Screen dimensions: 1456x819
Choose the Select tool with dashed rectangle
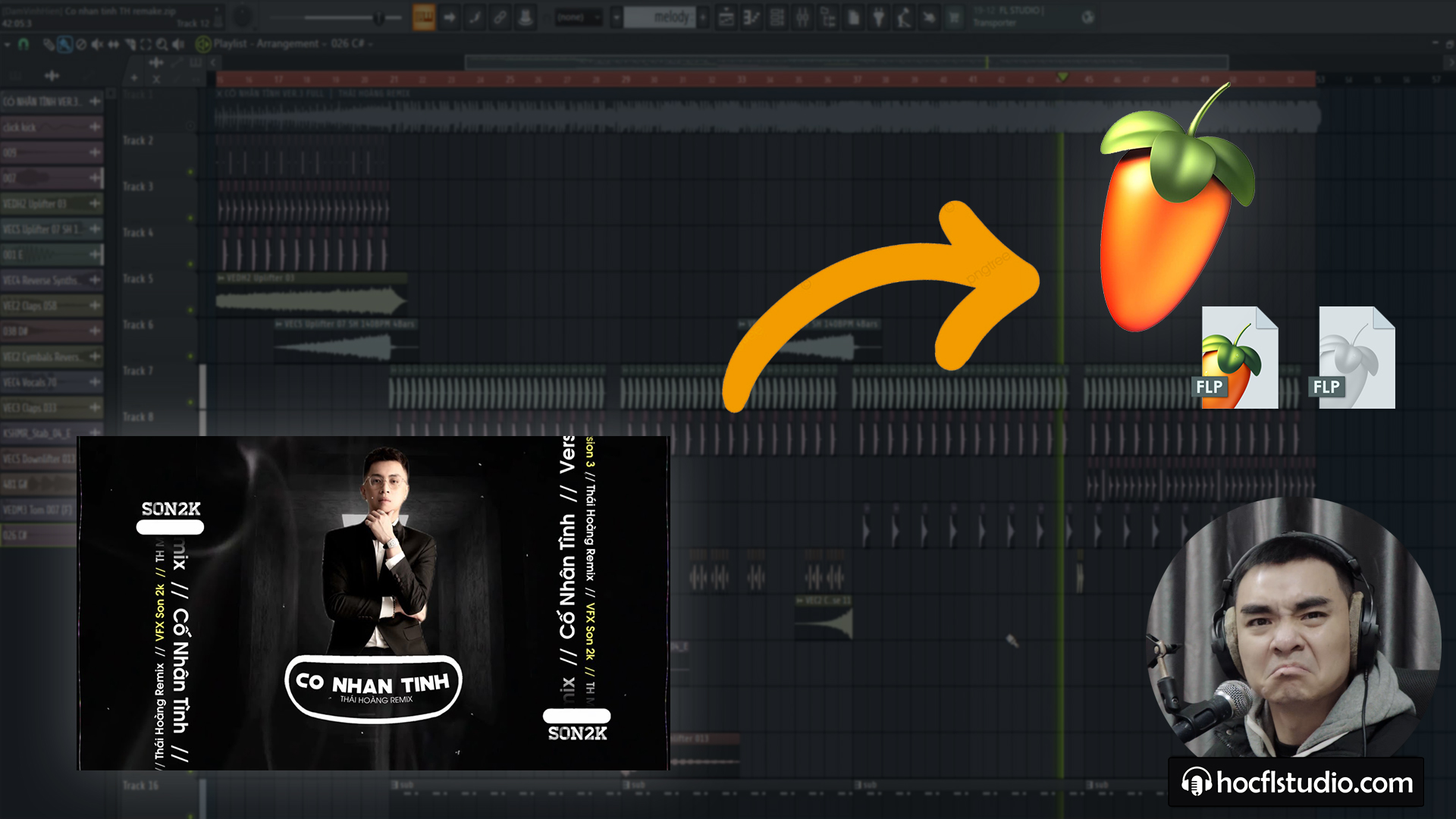[146, 45]
